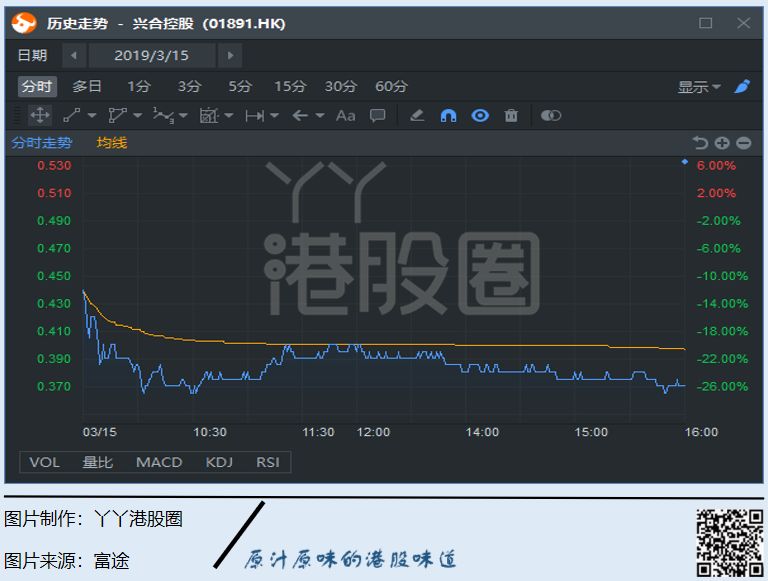Open range ruler tool dropdown
The image size is (768, 581).
[274, 116]
